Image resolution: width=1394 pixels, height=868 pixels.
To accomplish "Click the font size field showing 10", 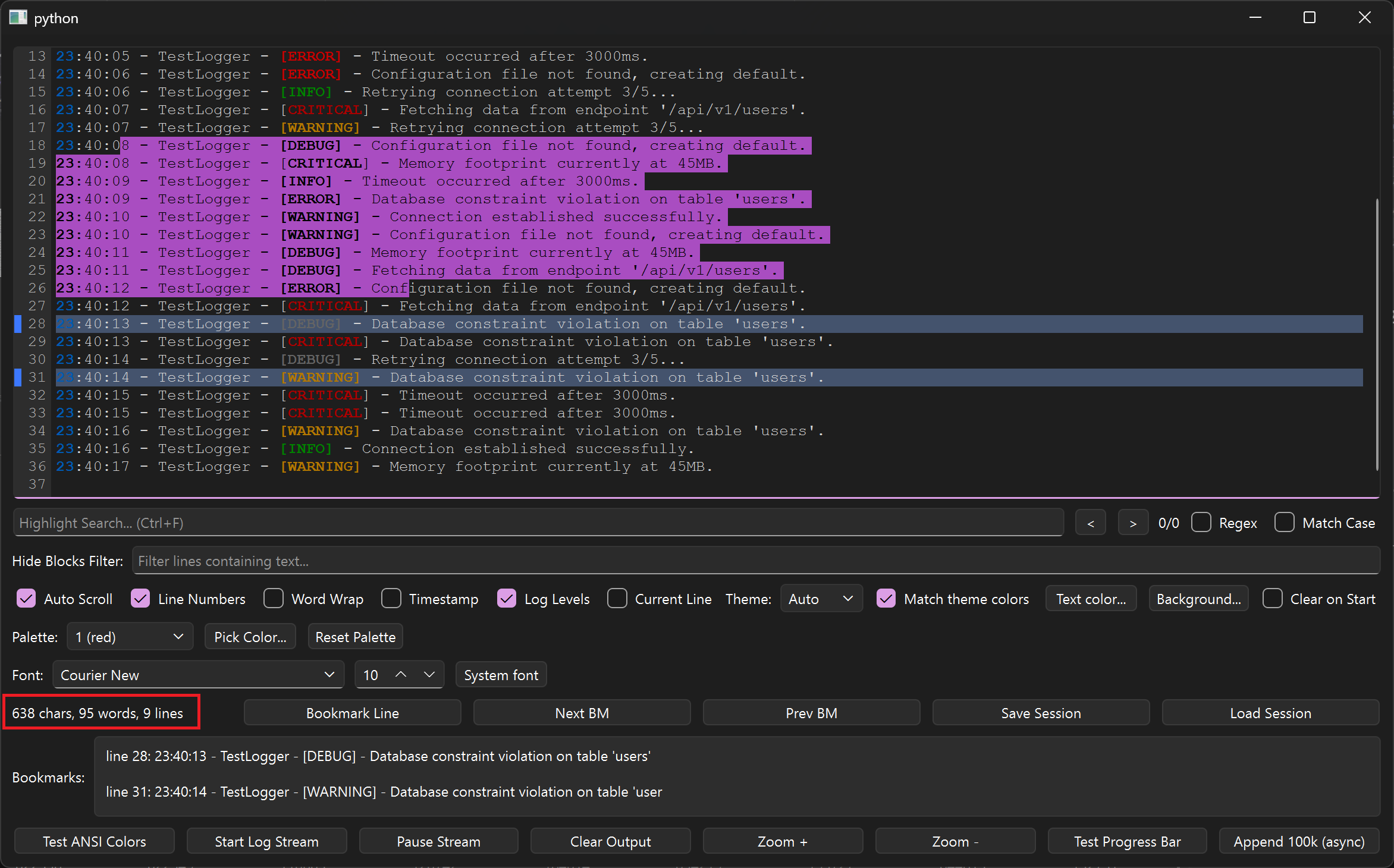I will (x=372, y=675).
